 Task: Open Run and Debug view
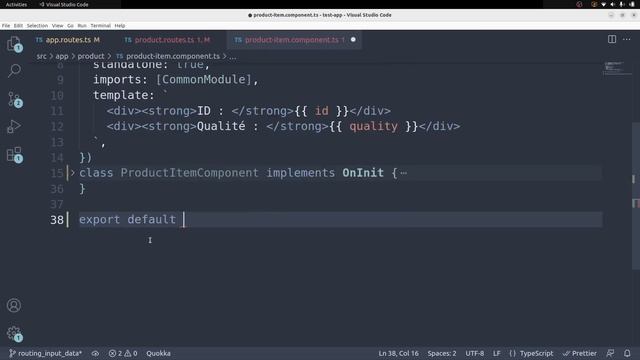coord(14,127)
